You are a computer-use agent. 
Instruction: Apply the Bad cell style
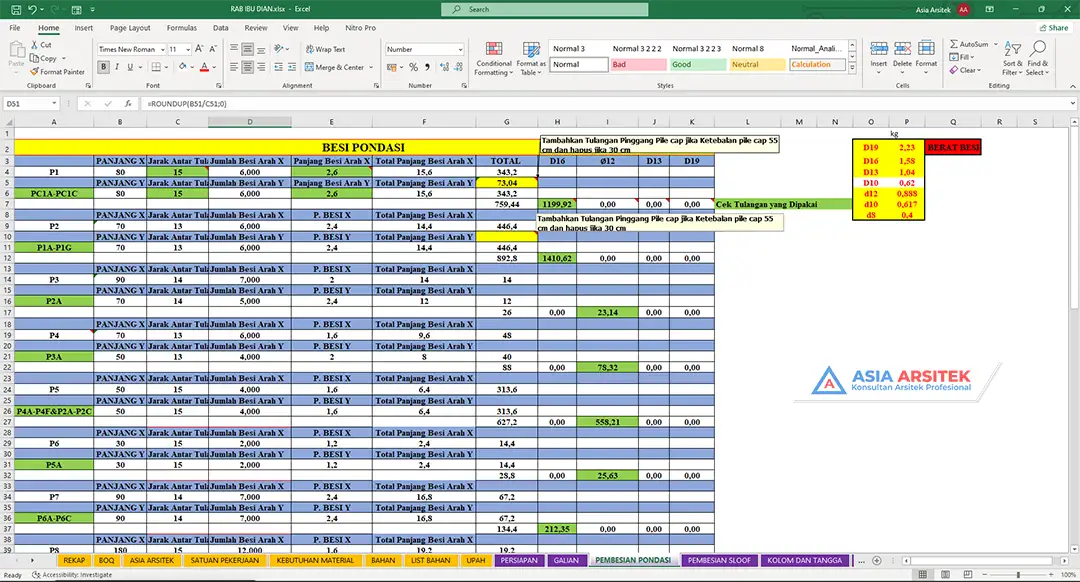click(638, 65)
